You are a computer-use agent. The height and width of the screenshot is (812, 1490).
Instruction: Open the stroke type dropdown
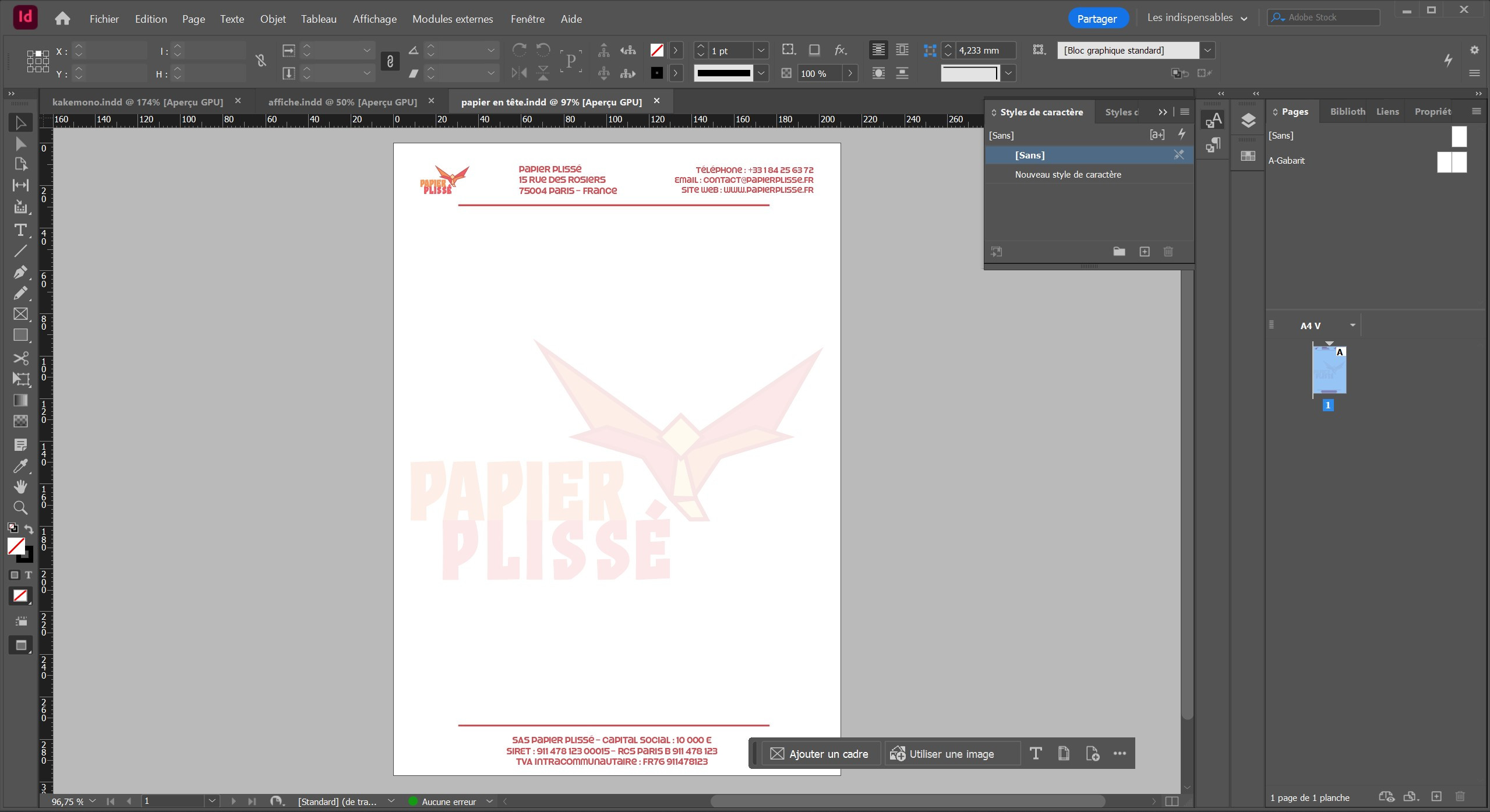coord(761,73)
